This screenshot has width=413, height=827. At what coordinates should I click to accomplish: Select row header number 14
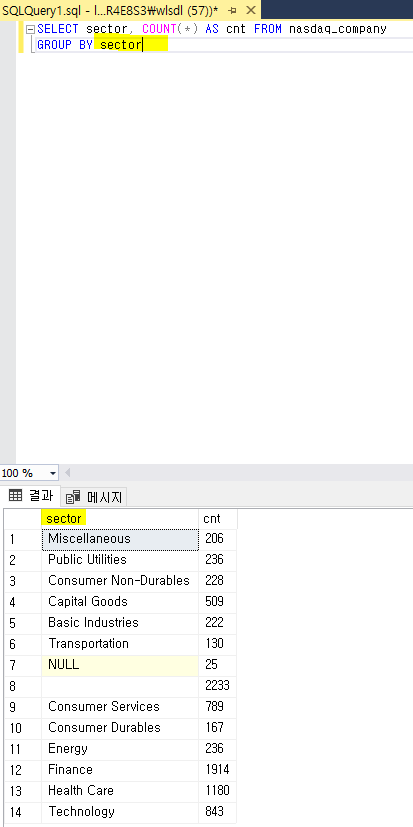pyautogui.click(x=23, y=812)
